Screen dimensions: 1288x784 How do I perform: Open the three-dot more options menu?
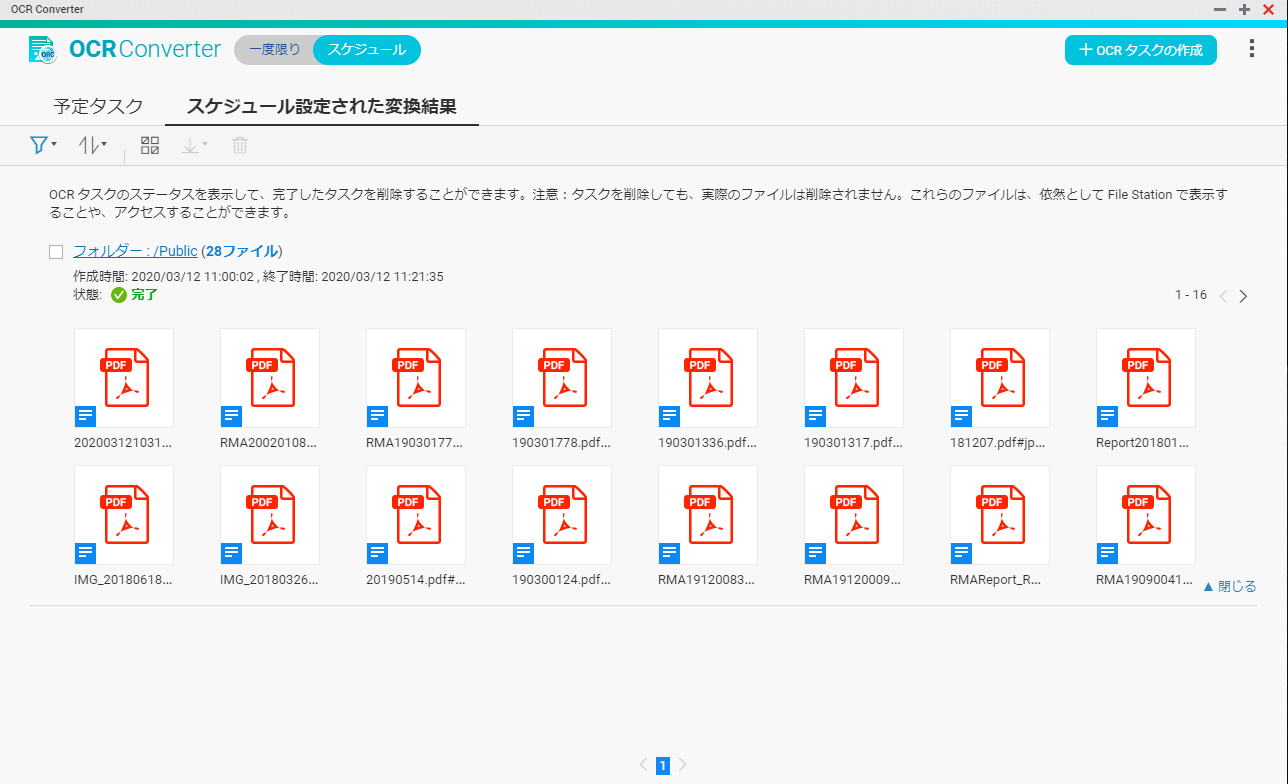(1251, 49)
